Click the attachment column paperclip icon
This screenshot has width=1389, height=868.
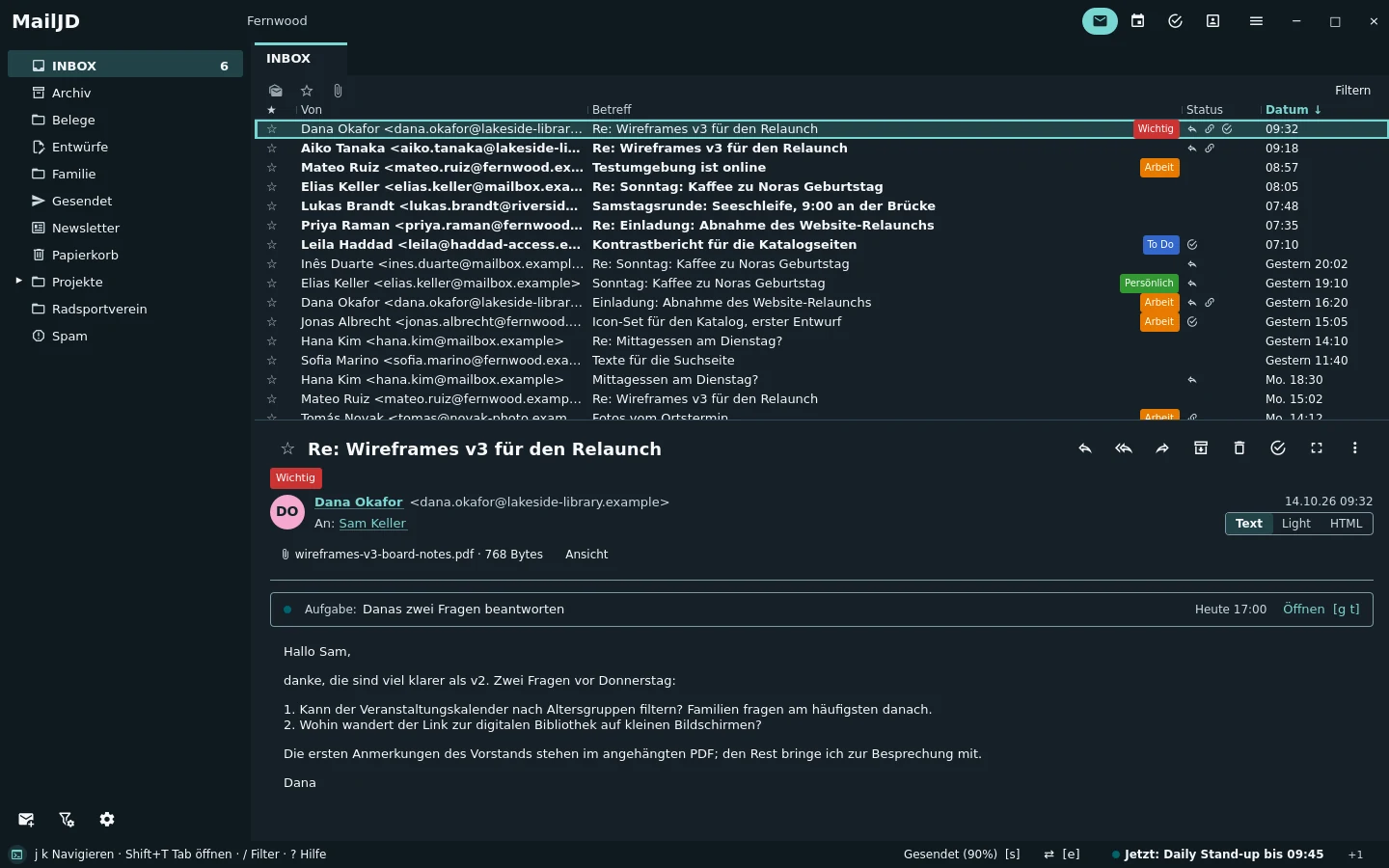(338, 91)
